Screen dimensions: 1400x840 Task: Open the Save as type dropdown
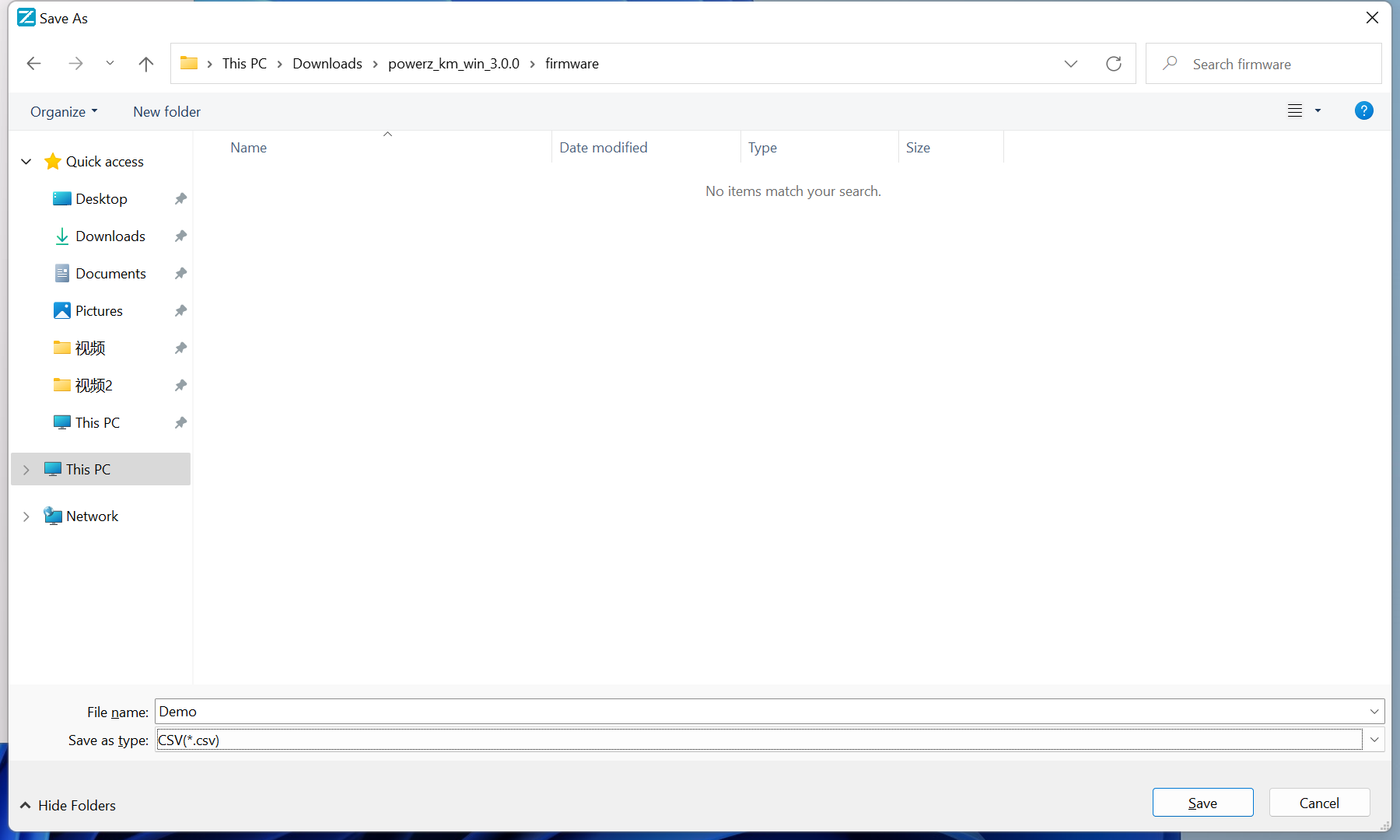click(1374, 740)
